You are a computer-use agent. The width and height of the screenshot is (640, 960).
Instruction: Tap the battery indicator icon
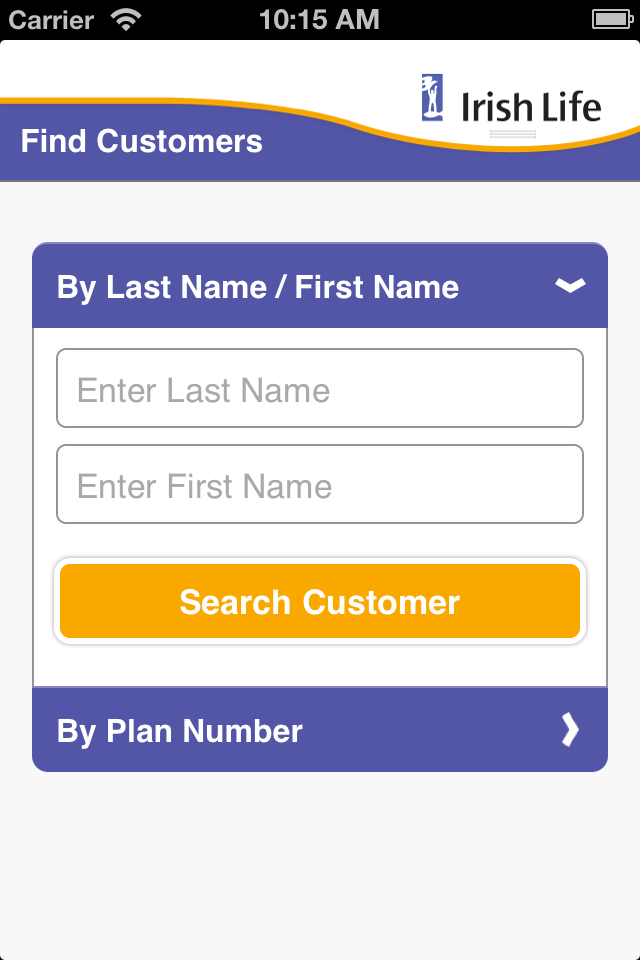609,19
